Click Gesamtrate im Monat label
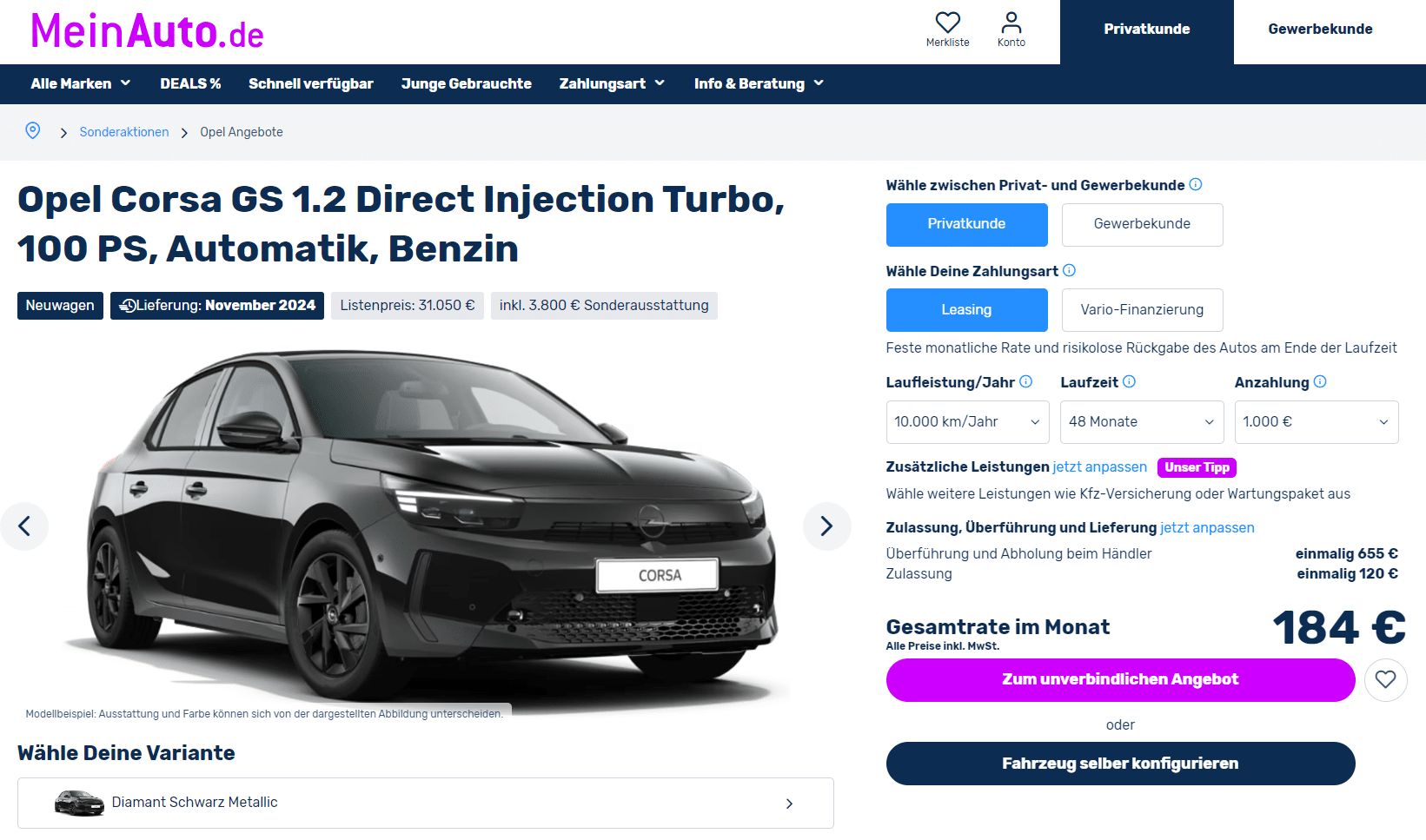Viewport: 1426px width, 840px height. click(x=998, y=627)
